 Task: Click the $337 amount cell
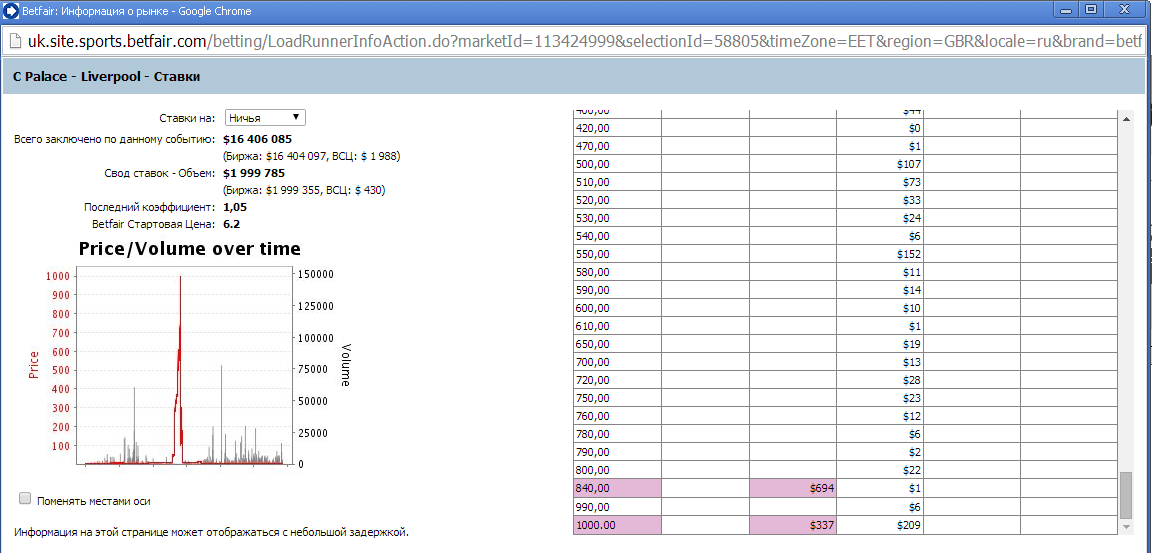click(x=793, y=524)
